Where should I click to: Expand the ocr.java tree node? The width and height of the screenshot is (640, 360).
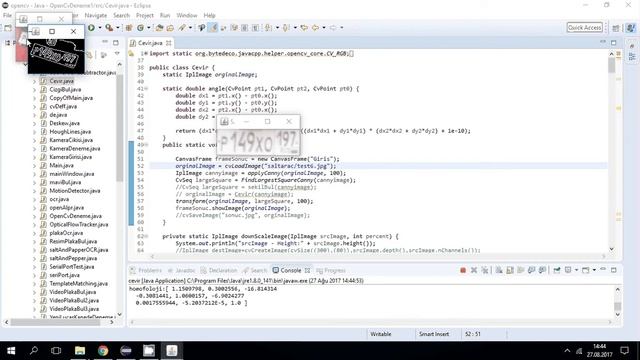(35, 200)
